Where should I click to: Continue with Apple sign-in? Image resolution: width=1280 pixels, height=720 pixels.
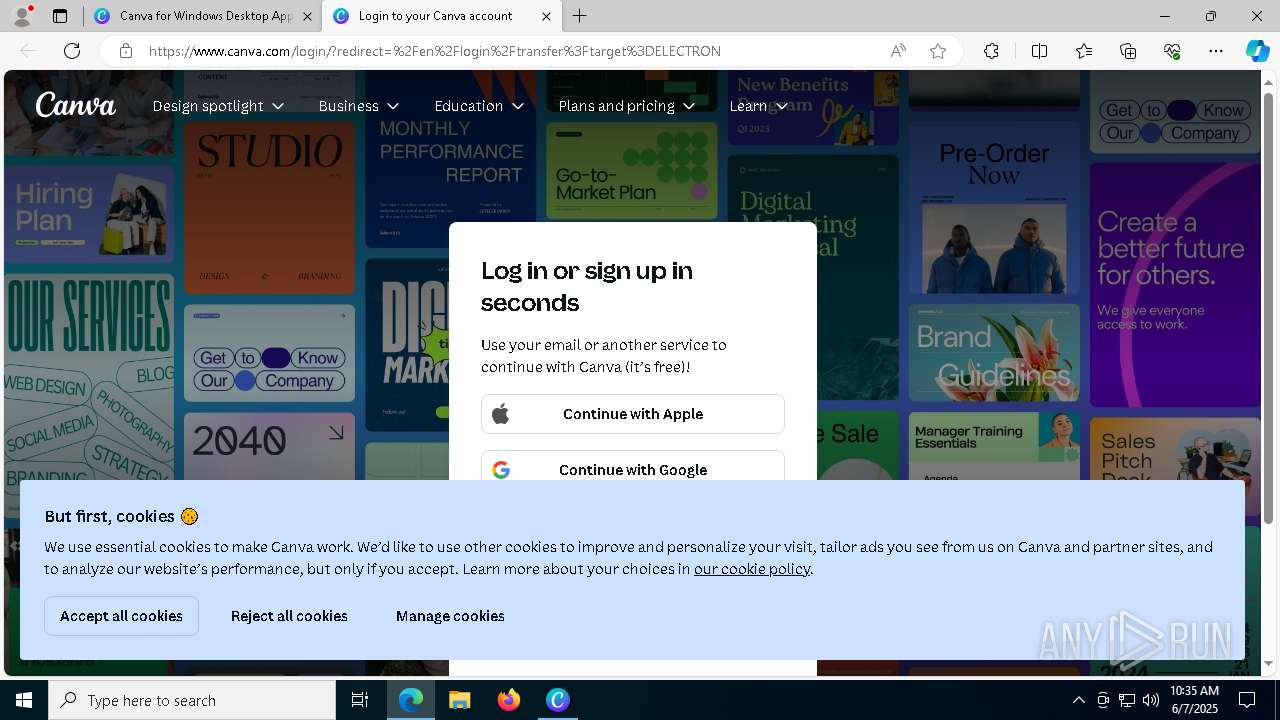(x=633, y=414)
